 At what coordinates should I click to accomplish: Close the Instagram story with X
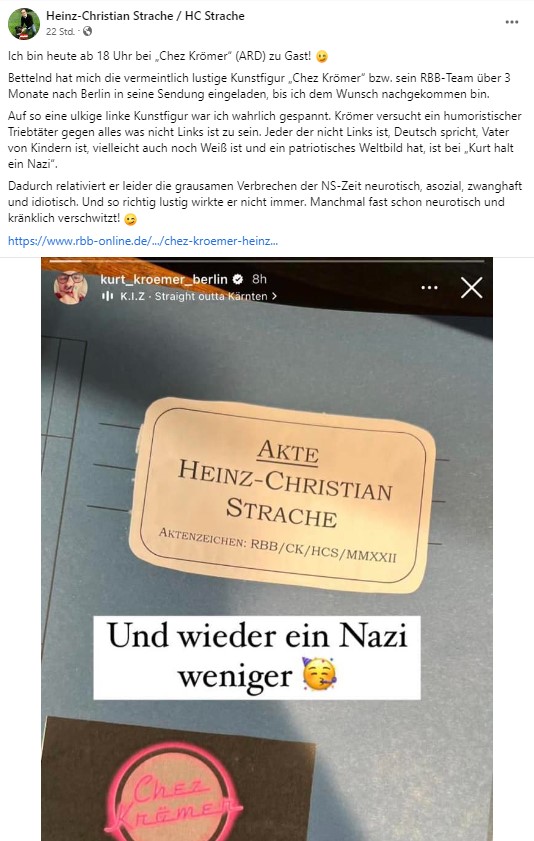click(x=471, y=287)
